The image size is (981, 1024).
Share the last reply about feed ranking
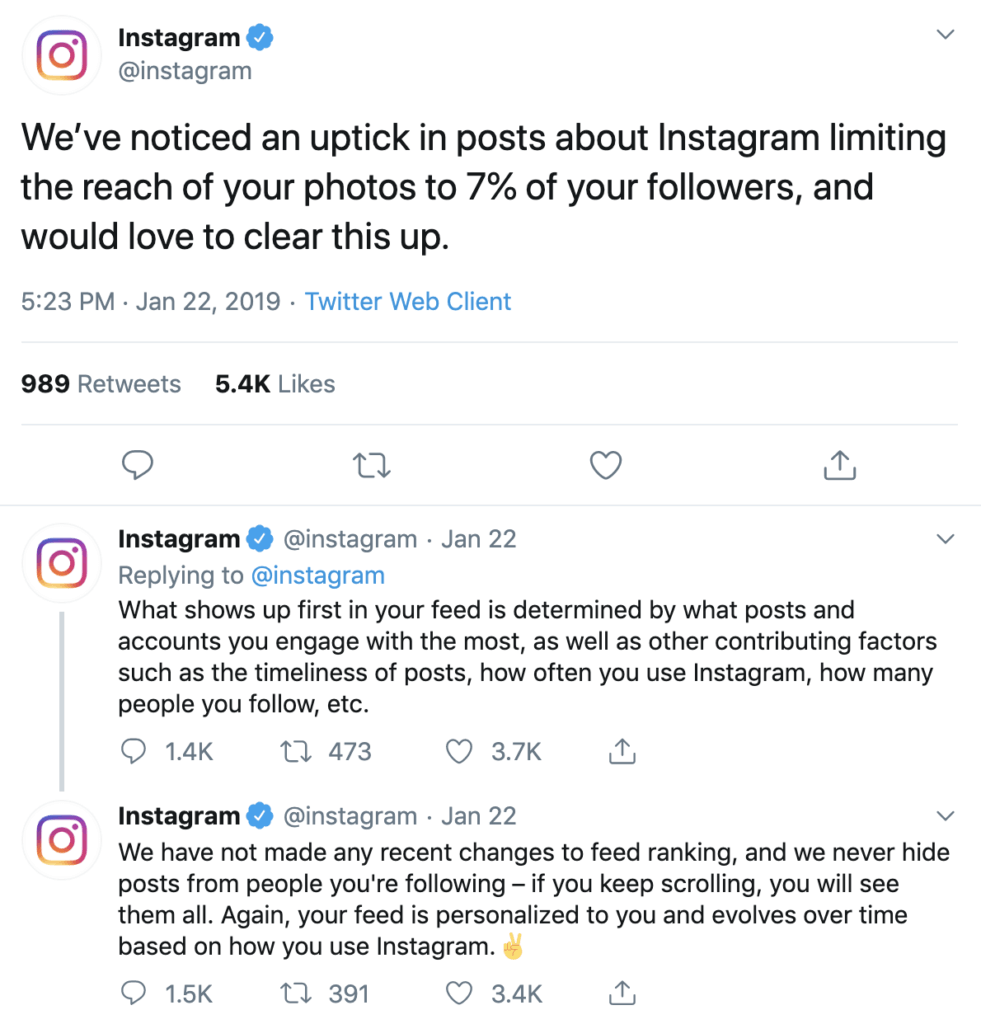pyautogui.click(x=621, y=993)
